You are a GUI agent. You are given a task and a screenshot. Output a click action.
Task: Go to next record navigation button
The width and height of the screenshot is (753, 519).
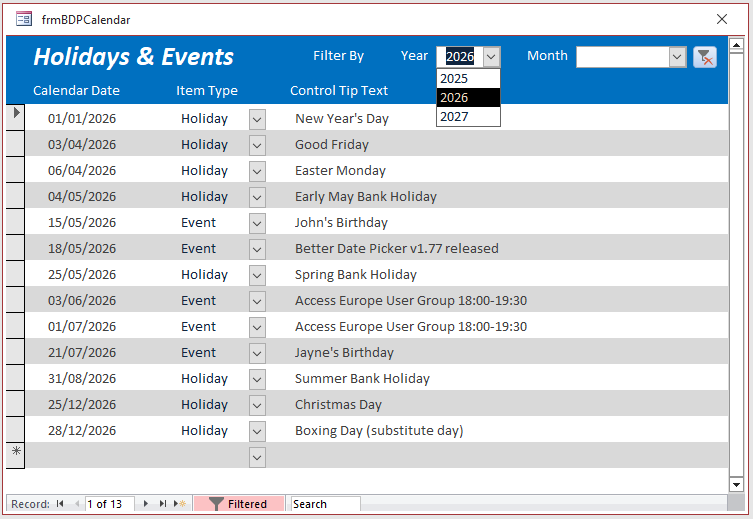point(146,504)
